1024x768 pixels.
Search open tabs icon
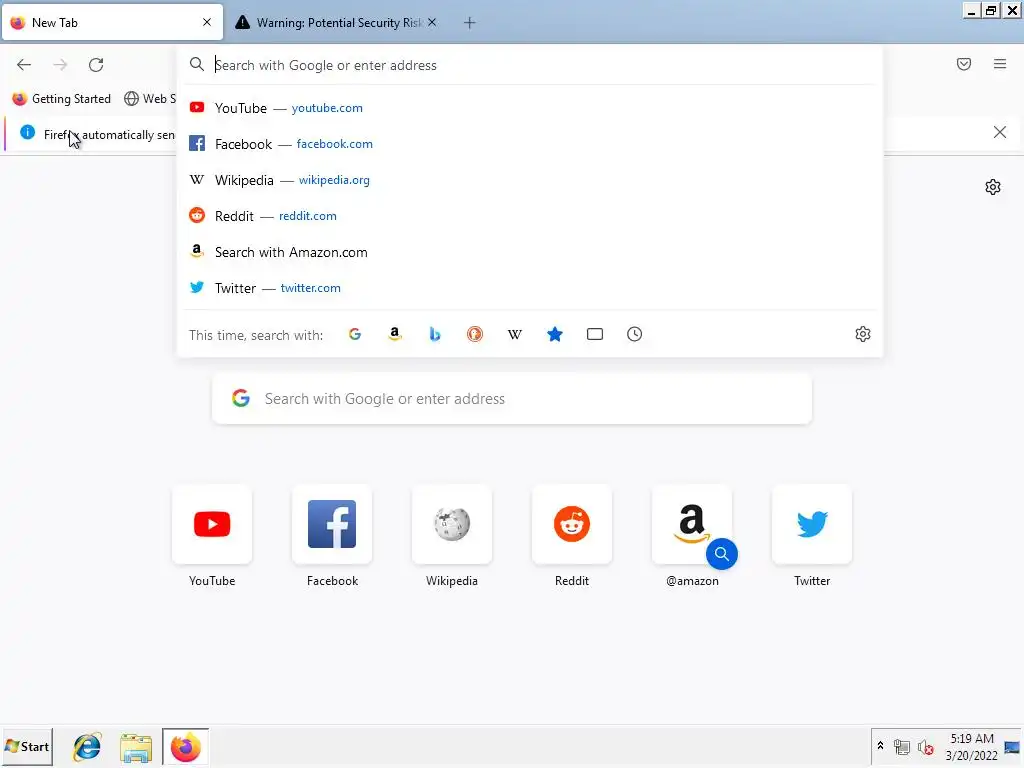[595, 334]
